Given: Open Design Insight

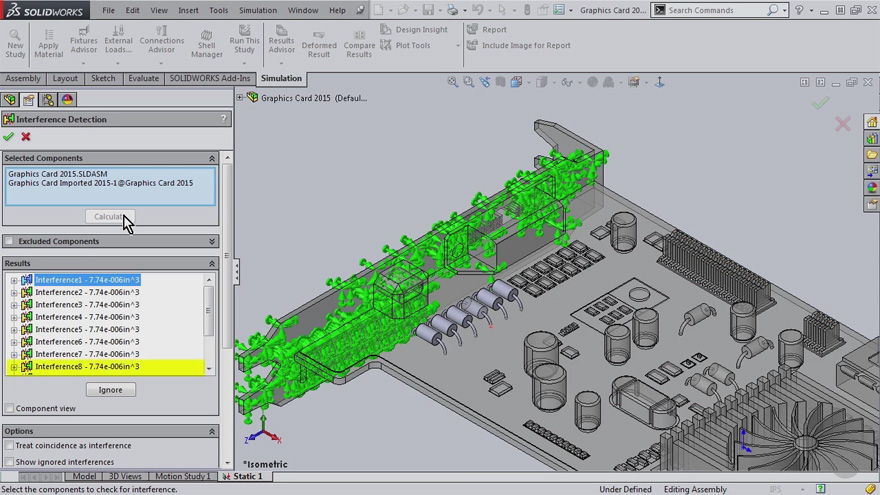Looking at the screenshot, I should pyautogui.click(x=414, y=29).
